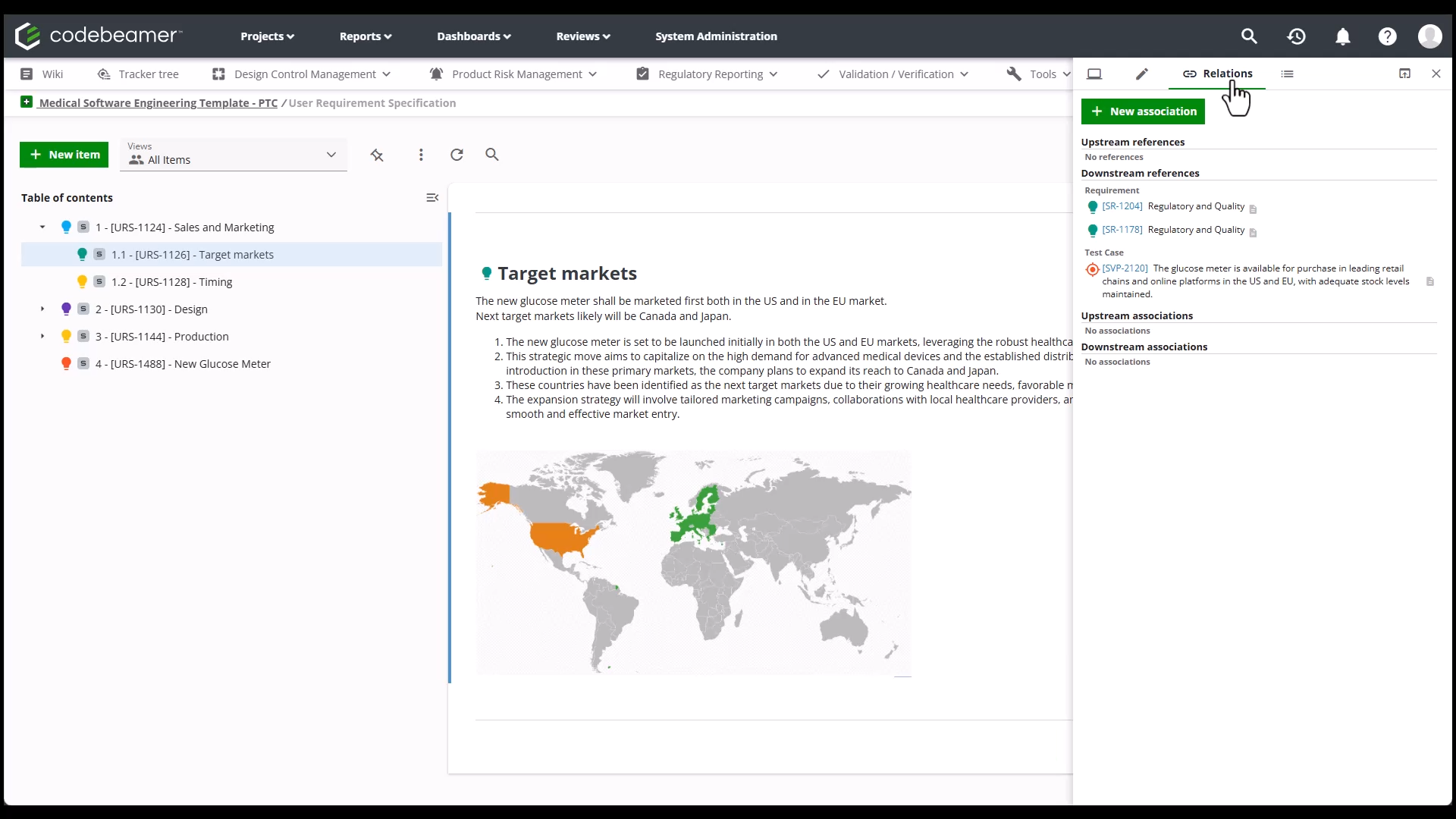The image size is (1456, 819).
Task: Expand the URS-1130 Design tree node
Action: (x=42, y=309)
